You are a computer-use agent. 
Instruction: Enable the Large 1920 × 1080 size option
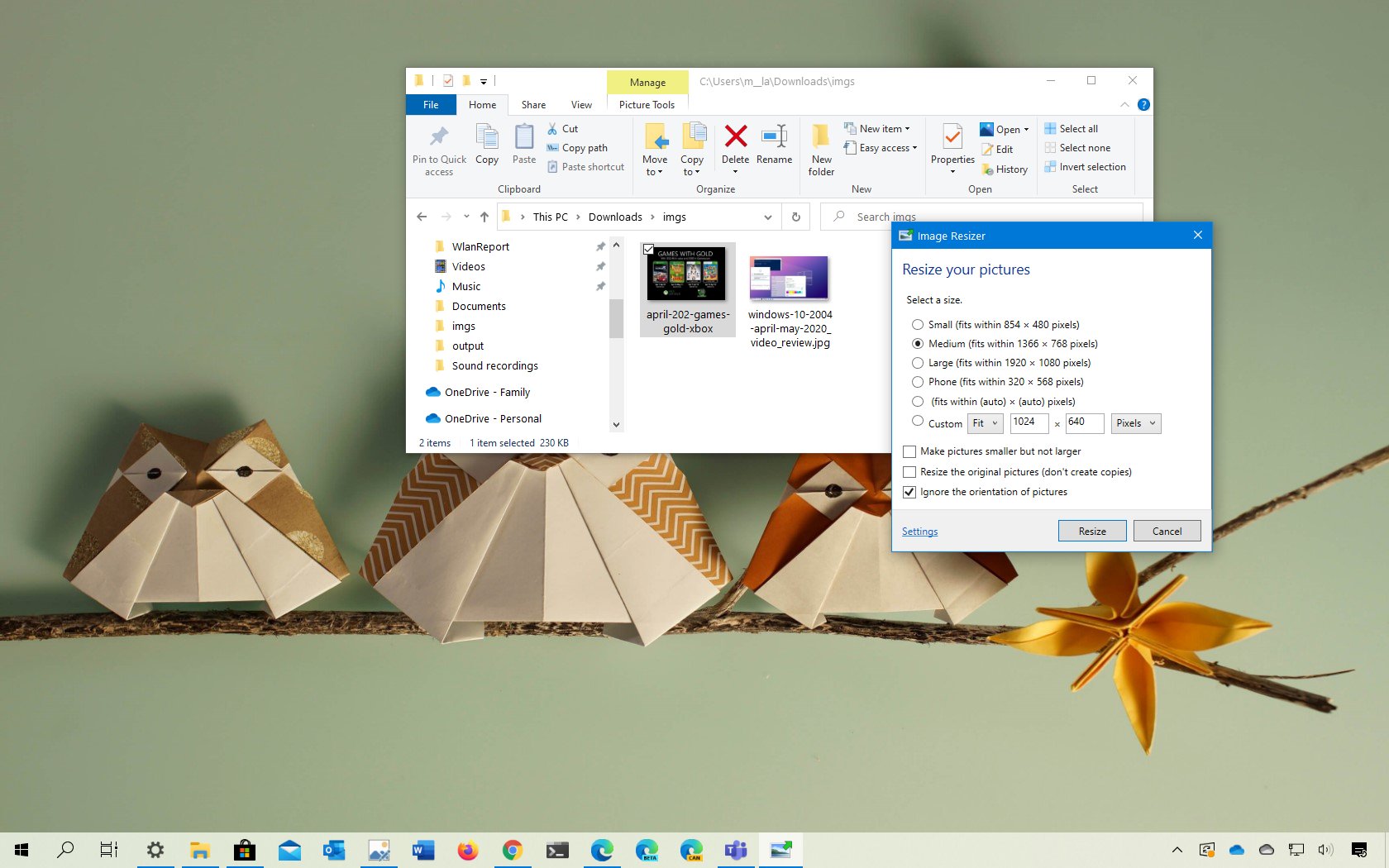pyautogui.click(x=918, y=363)
